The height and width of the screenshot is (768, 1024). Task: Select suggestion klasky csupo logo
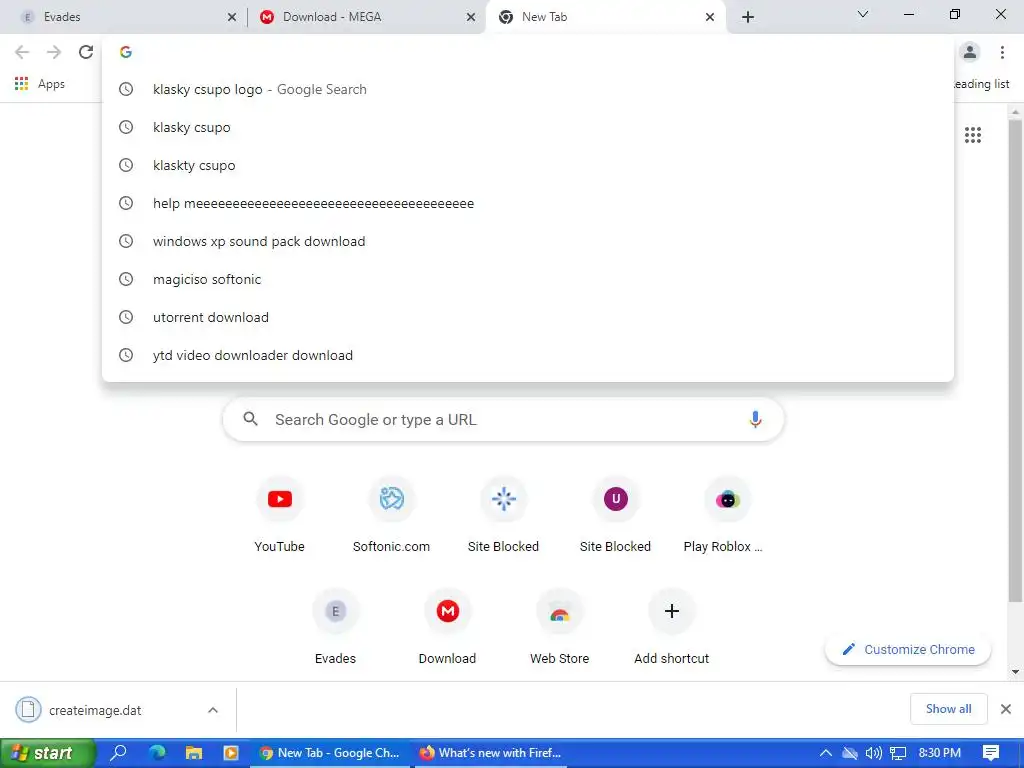528,89
